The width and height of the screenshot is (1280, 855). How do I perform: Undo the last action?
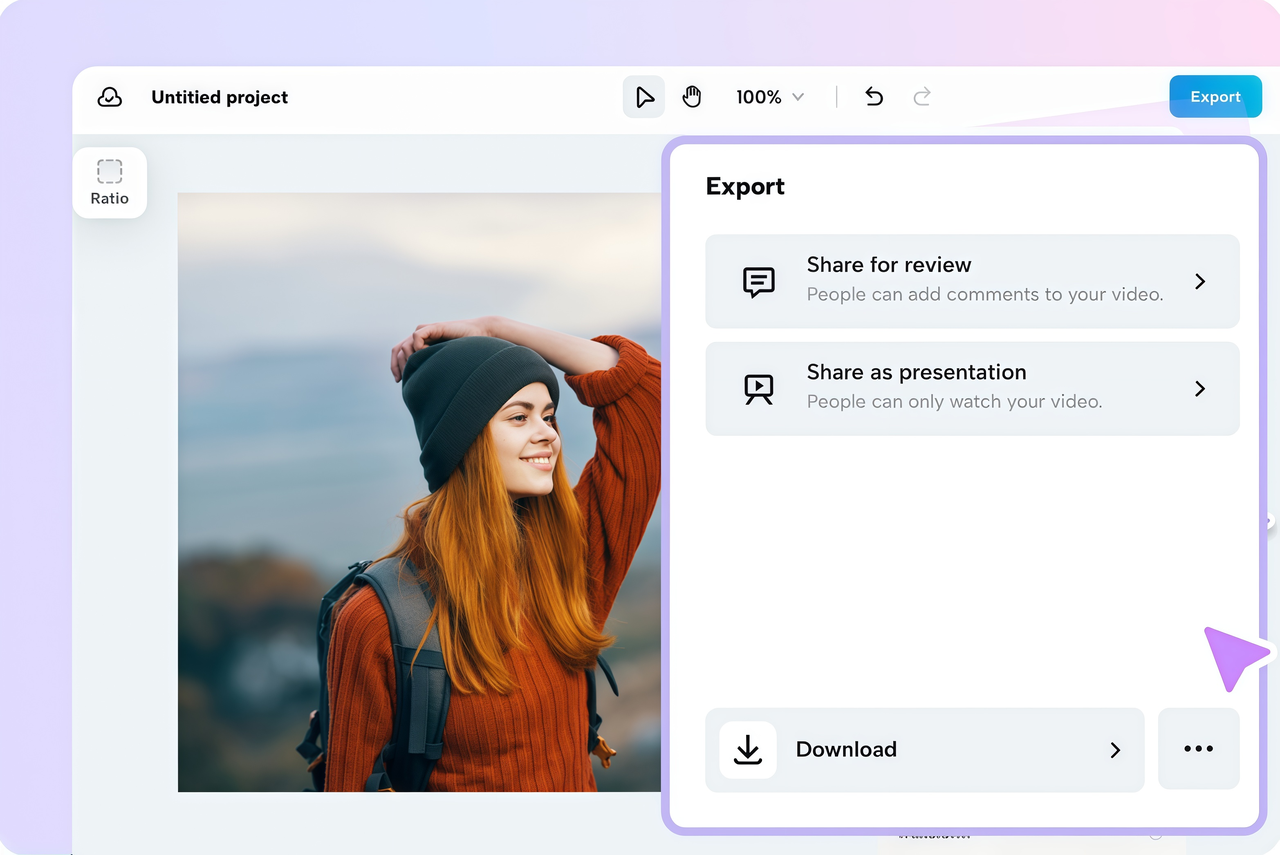[x=873, y=96]
